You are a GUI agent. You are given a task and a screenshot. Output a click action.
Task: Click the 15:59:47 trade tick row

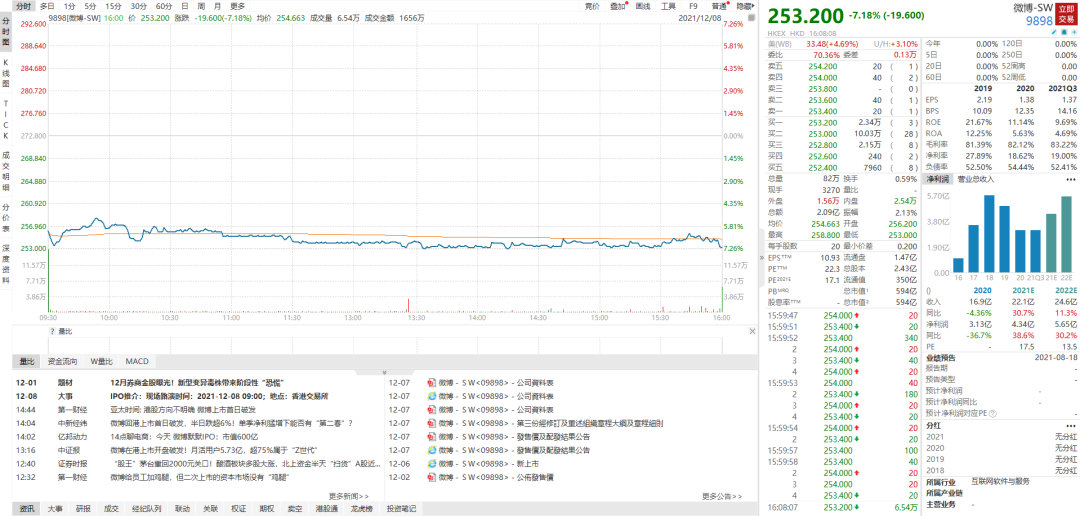(x=844, y=315)
